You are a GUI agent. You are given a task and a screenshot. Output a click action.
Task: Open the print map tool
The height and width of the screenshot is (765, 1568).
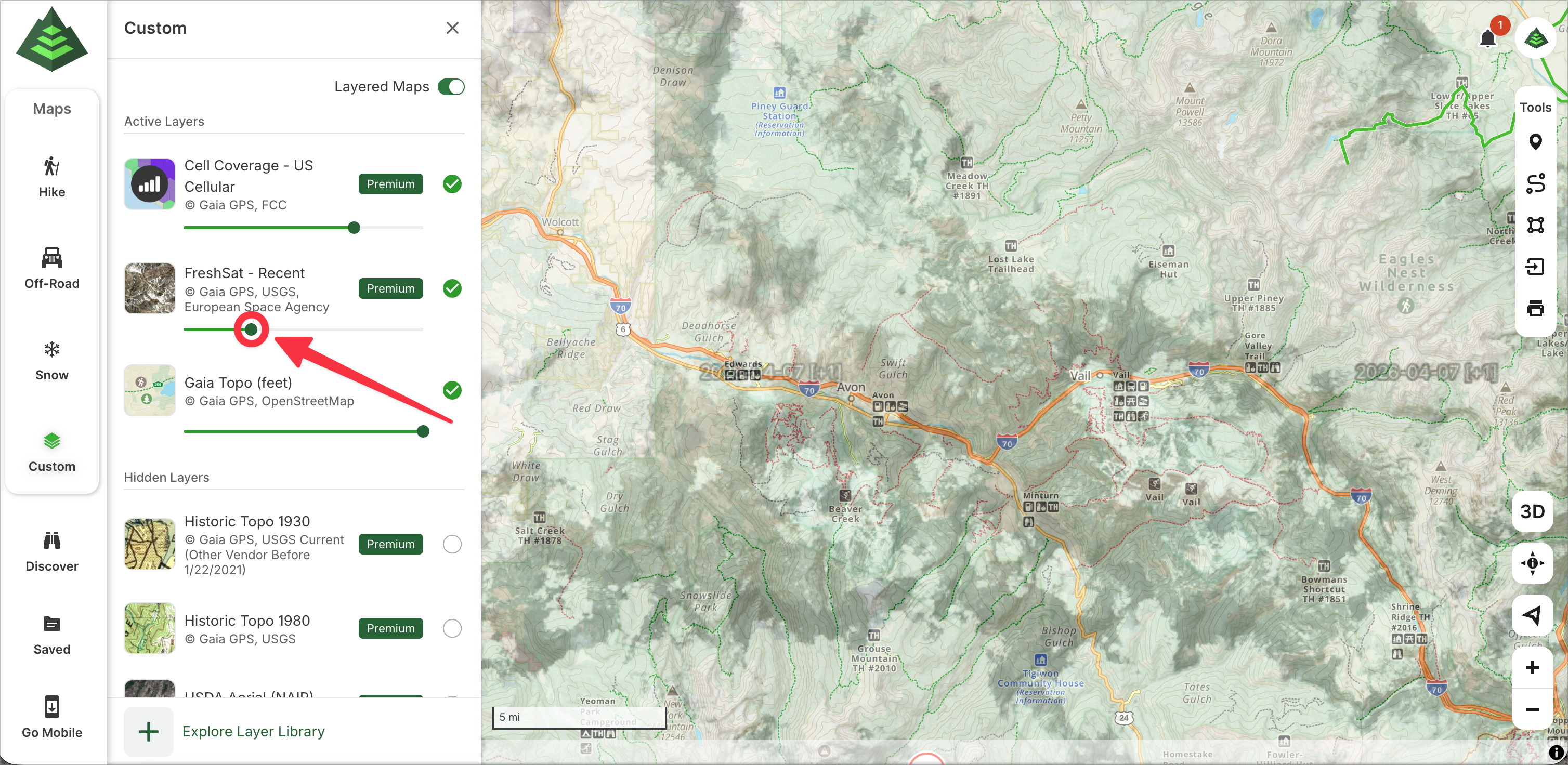tap(1535, 308)
